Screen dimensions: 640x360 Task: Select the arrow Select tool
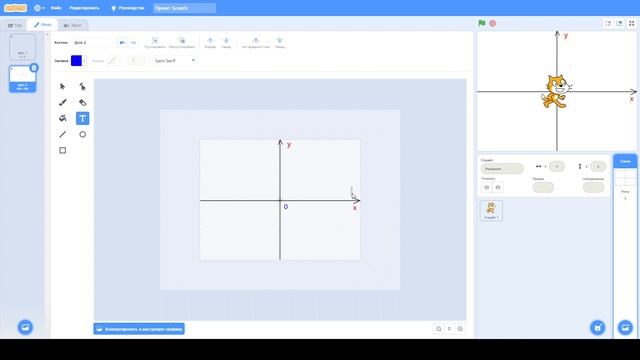coord(62,87)
